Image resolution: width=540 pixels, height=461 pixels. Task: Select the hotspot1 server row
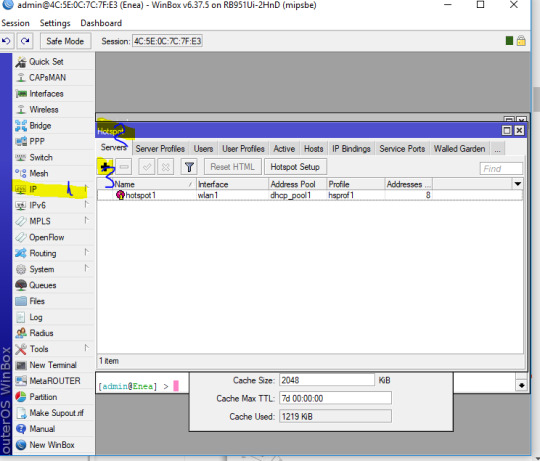click(x=310, y=195)
